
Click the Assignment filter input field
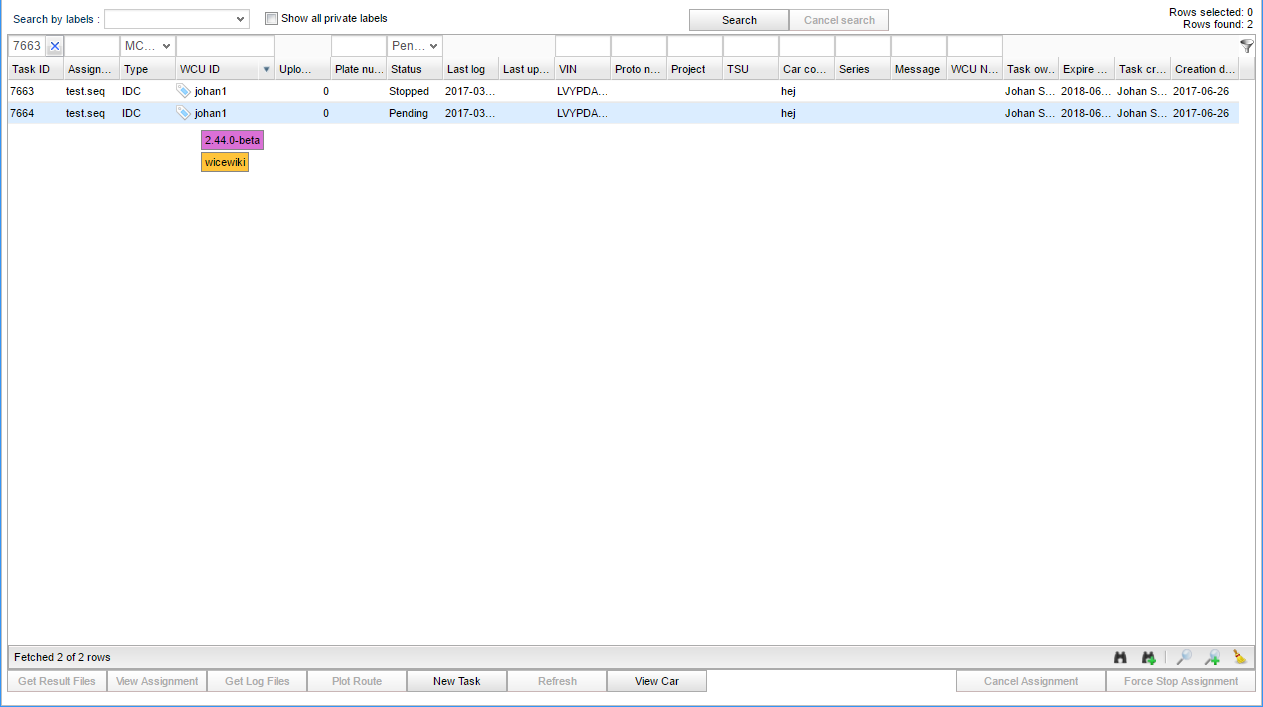point(92,46)
